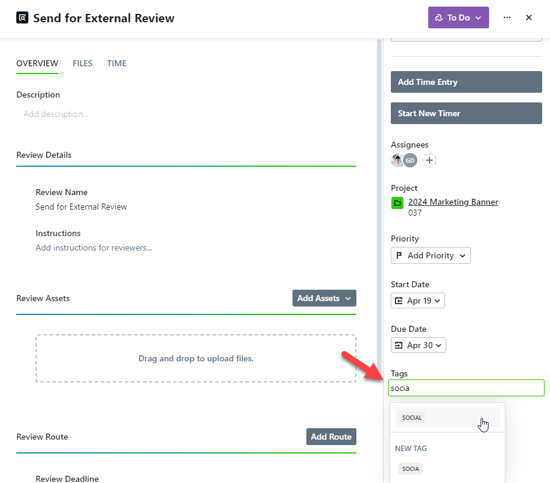Expand the Add Priority dropdown

click(x=431, y=255)
